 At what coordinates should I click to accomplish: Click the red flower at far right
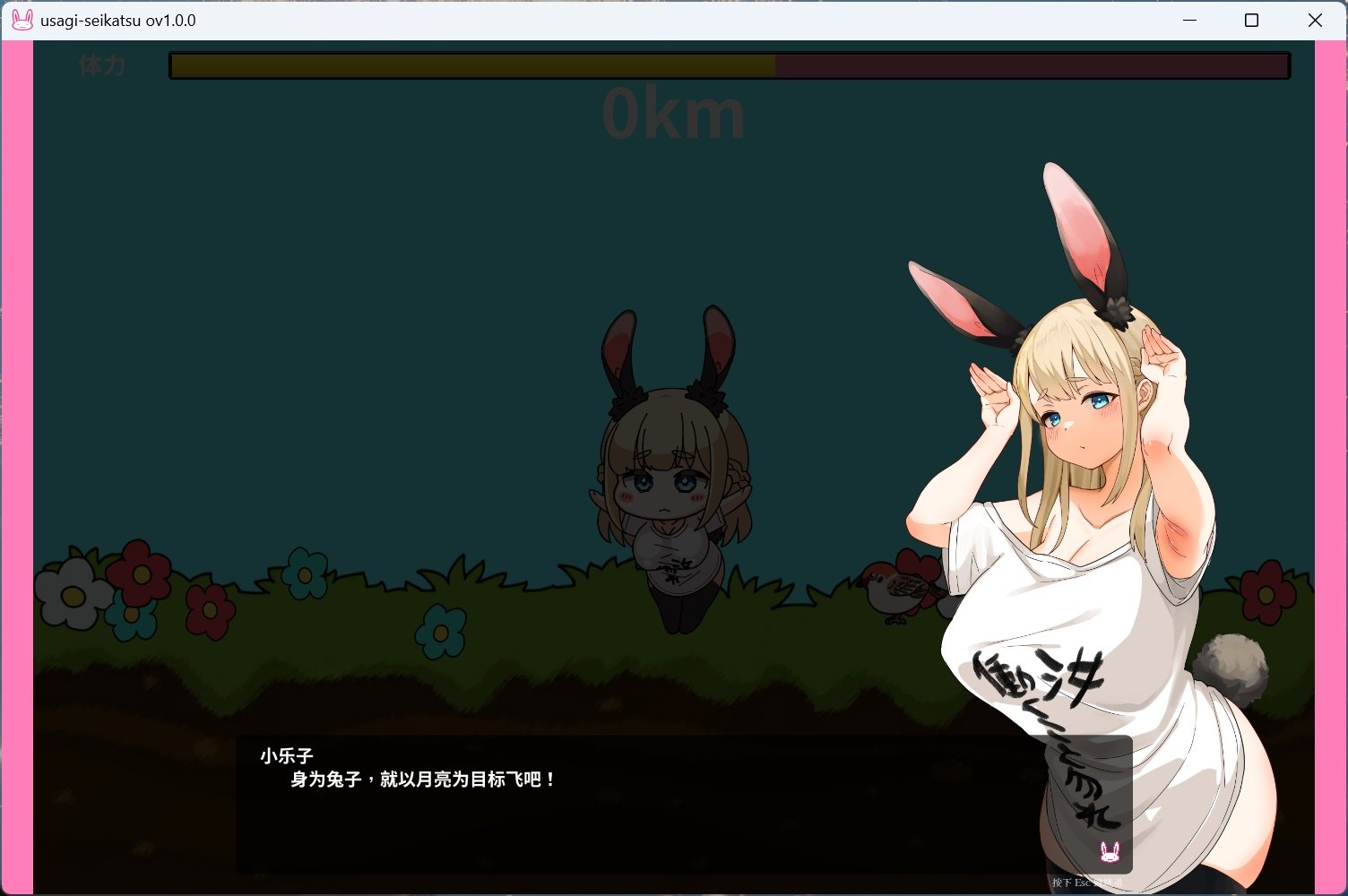[x=1266, y=592]
